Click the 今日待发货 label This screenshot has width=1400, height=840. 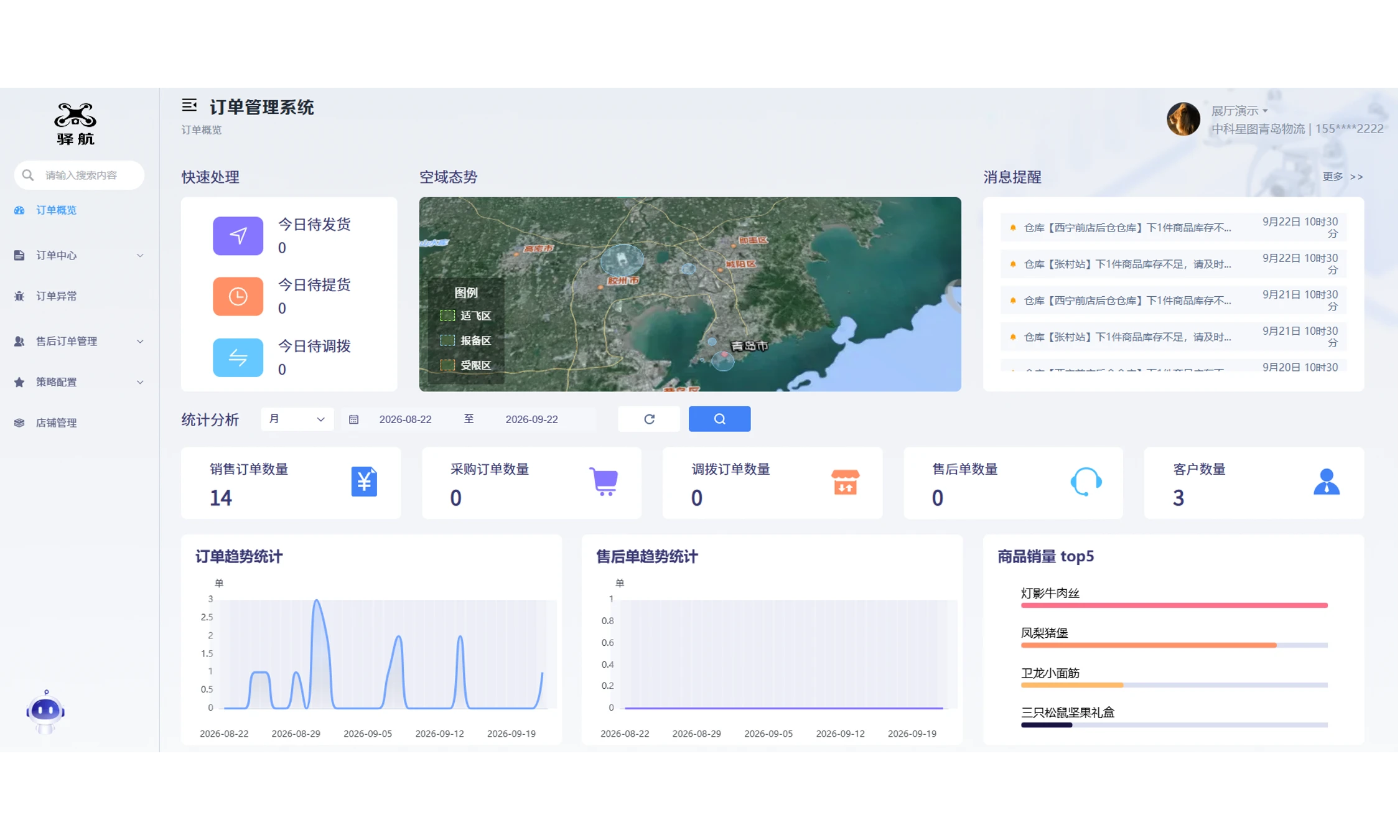[314, 225]
